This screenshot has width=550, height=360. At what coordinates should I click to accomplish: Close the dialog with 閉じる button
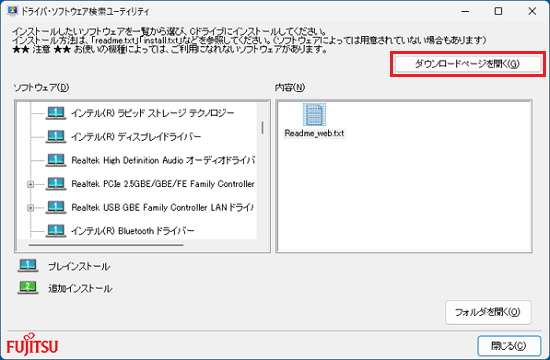509,346
